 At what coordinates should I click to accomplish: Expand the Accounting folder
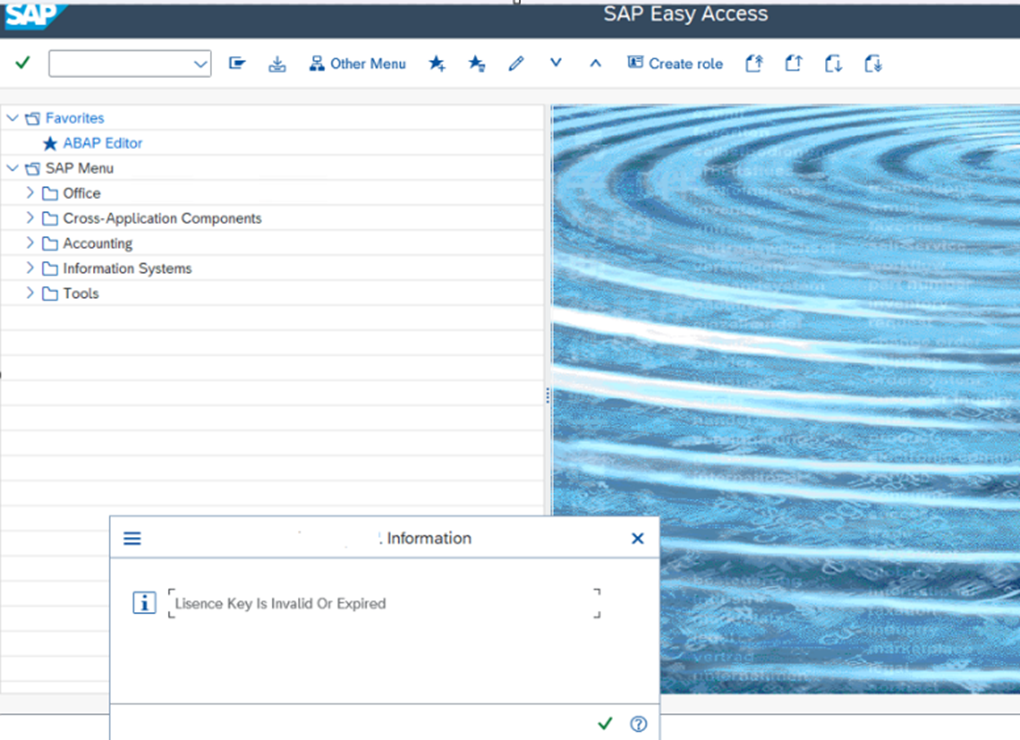30,243
